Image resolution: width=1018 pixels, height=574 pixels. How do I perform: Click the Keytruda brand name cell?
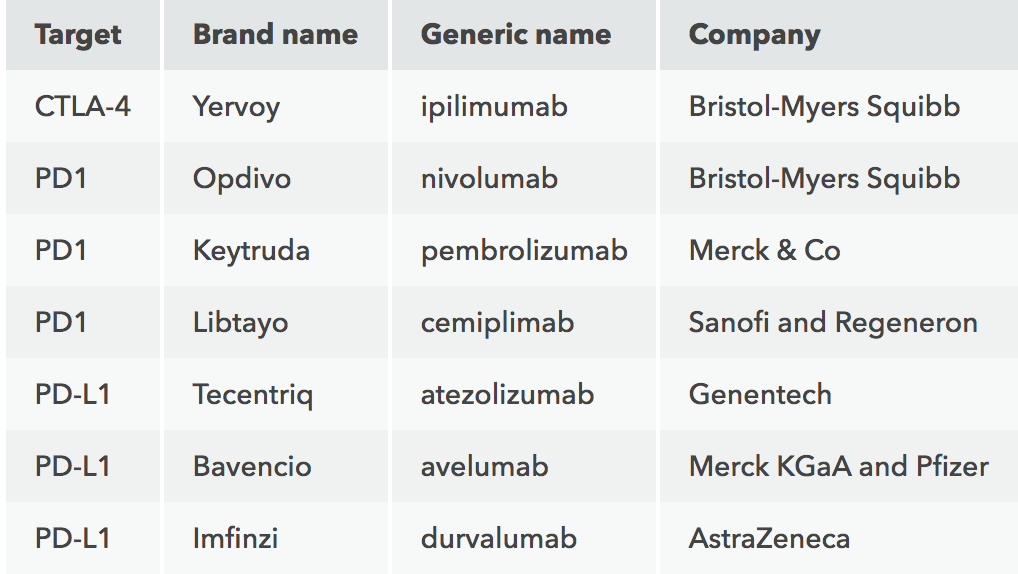pos(251,251)
